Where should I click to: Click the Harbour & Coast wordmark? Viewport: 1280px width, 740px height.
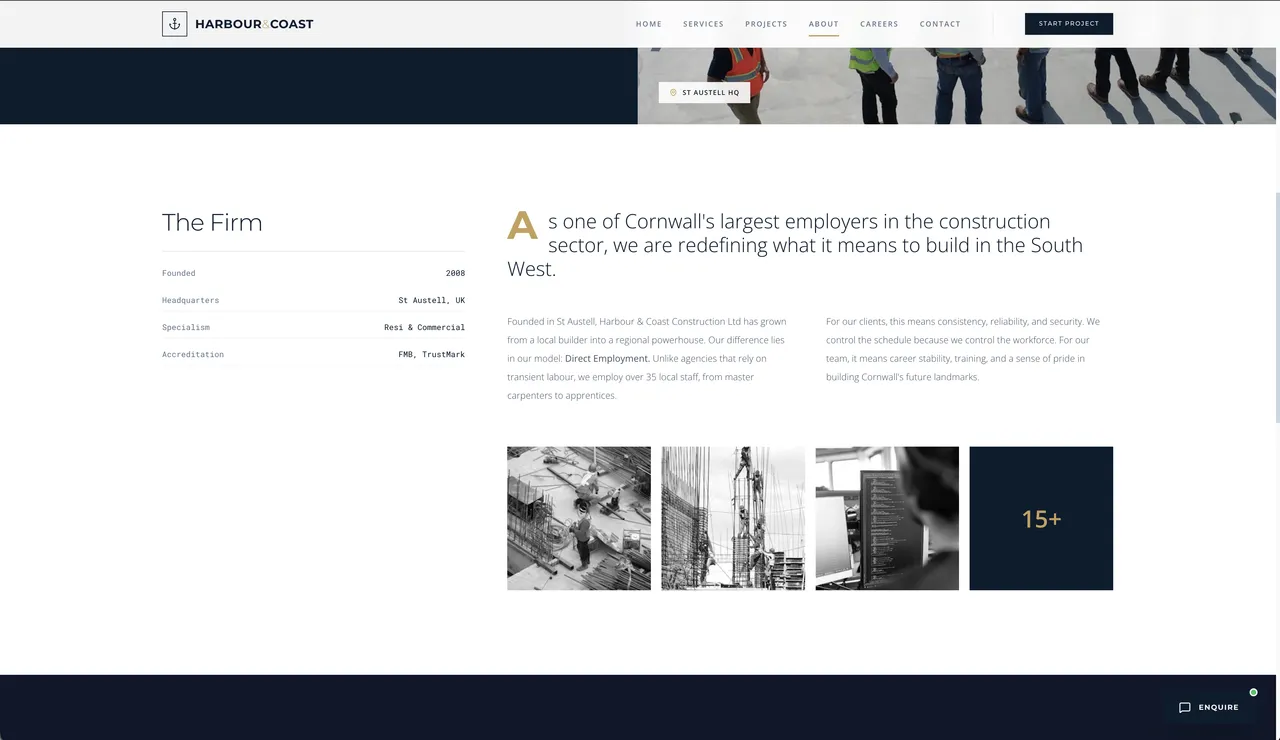coord(254,24)
